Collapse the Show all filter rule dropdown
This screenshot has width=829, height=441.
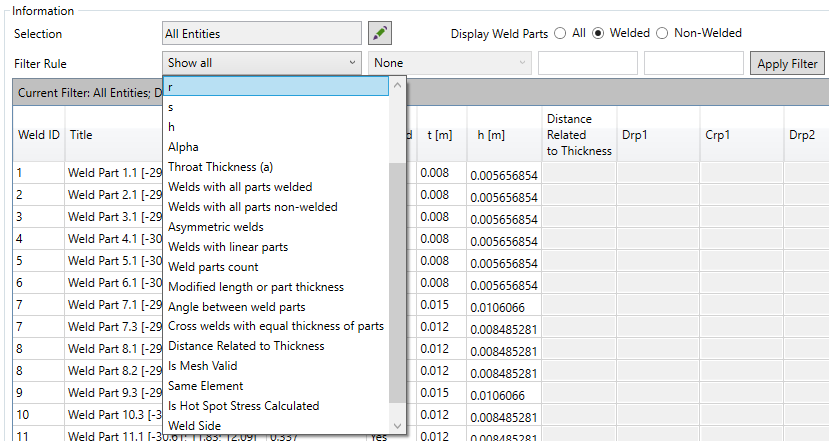point(262,63)
